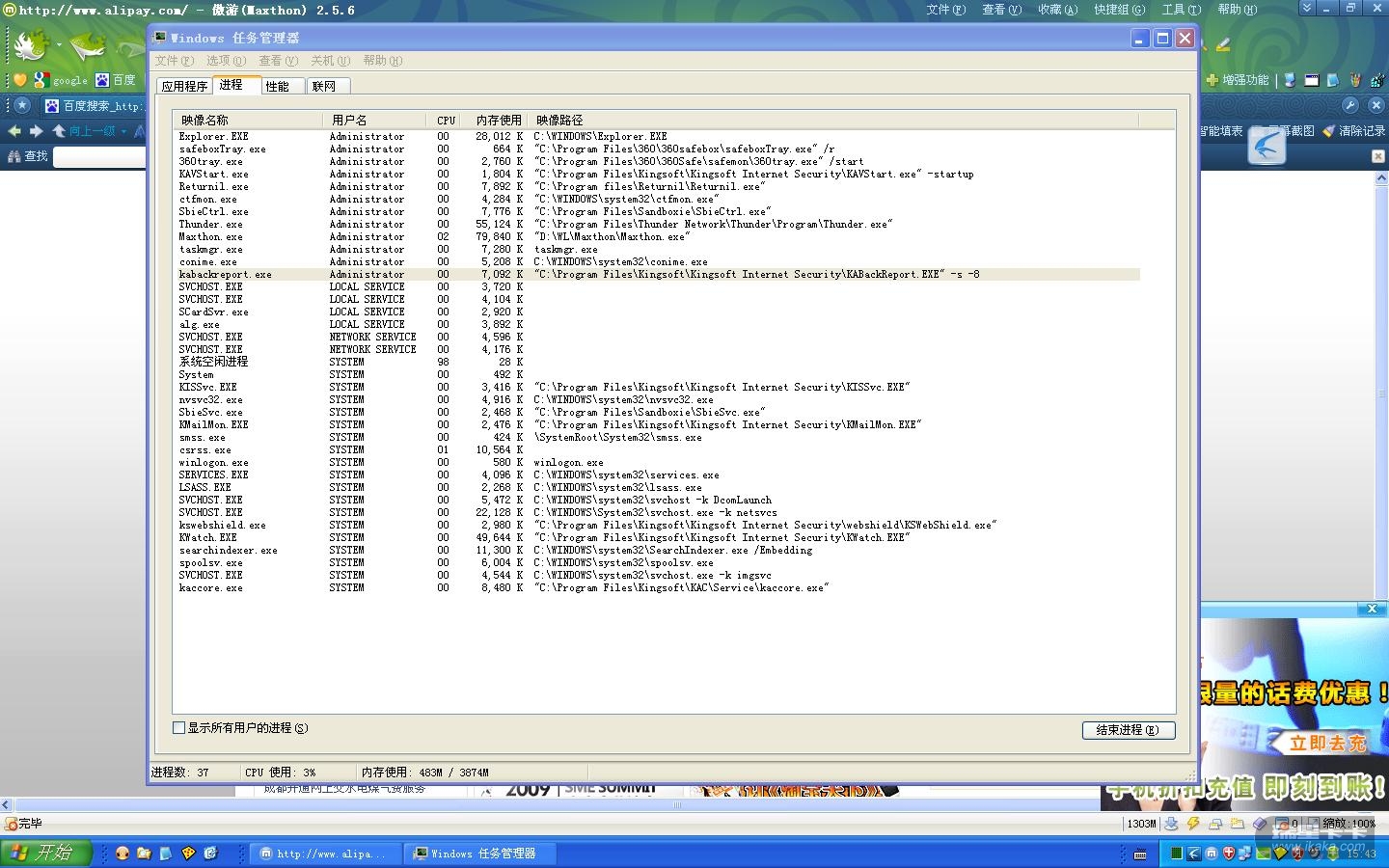This screenshot has width=1389, height=868.
Task: Open Task Manager's 帮助 menu
Action: pyautogui.click(x=382, y=61)
